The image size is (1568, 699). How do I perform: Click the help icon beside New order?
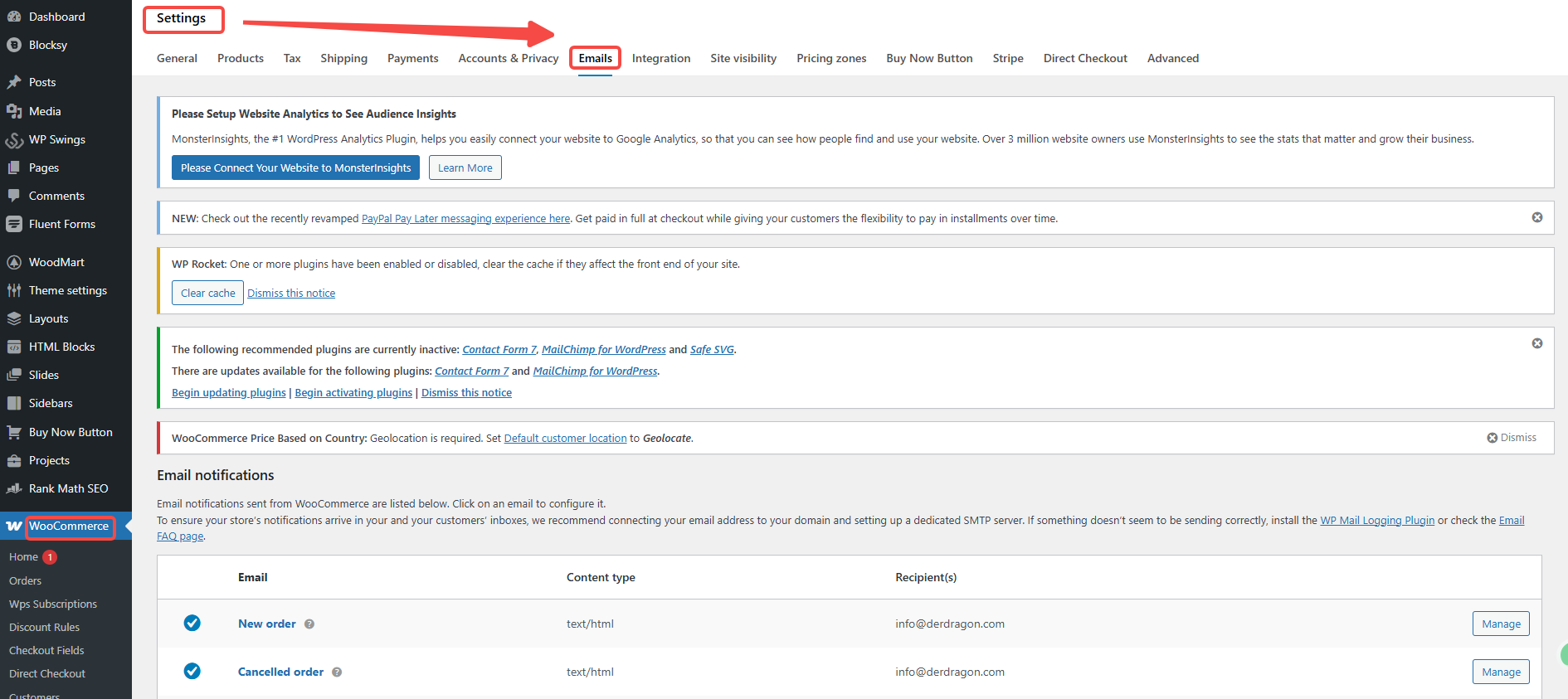point(309,624)
